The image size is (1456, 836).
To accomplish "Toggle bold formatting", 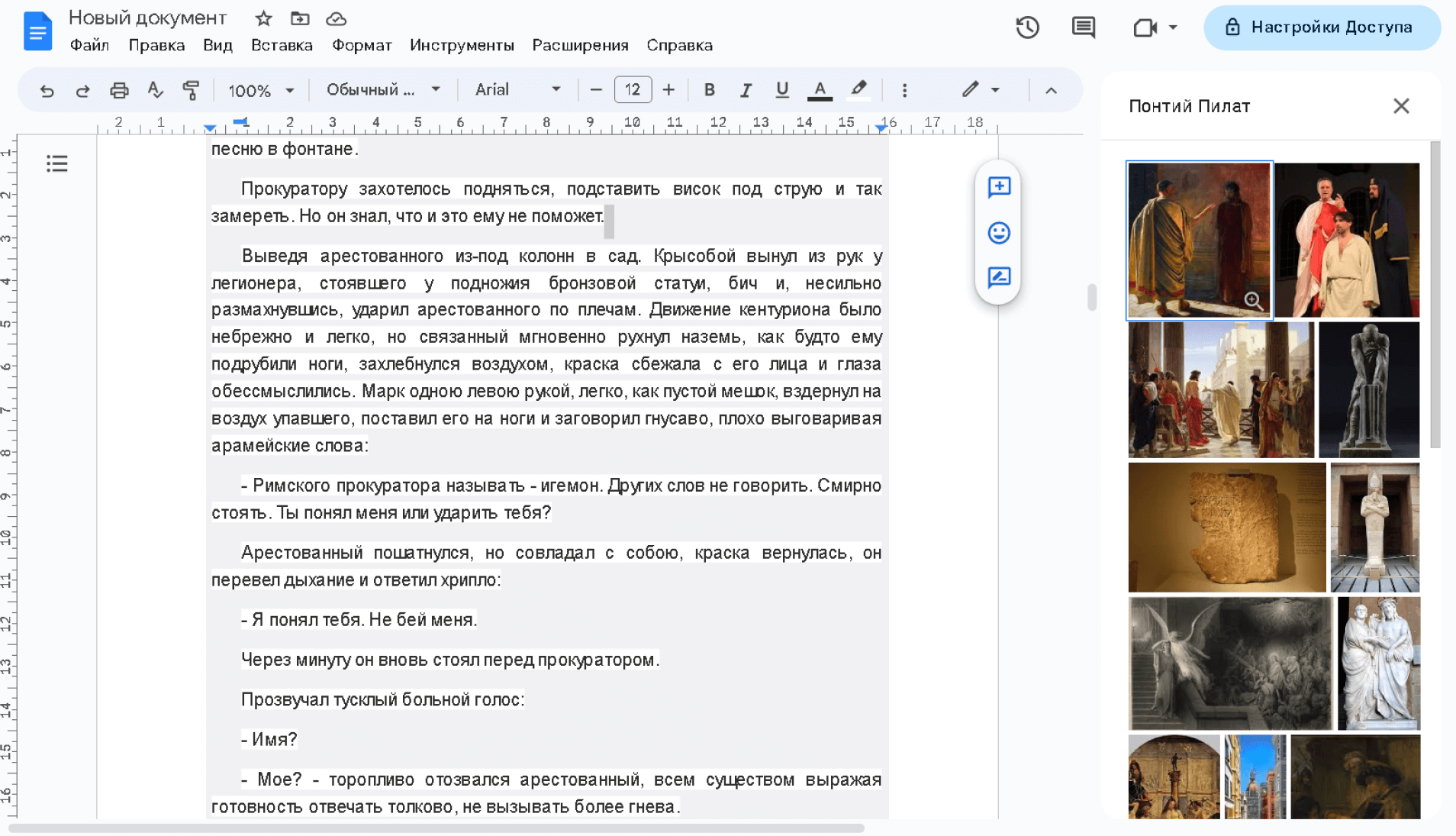I will [x=709, y=90].
